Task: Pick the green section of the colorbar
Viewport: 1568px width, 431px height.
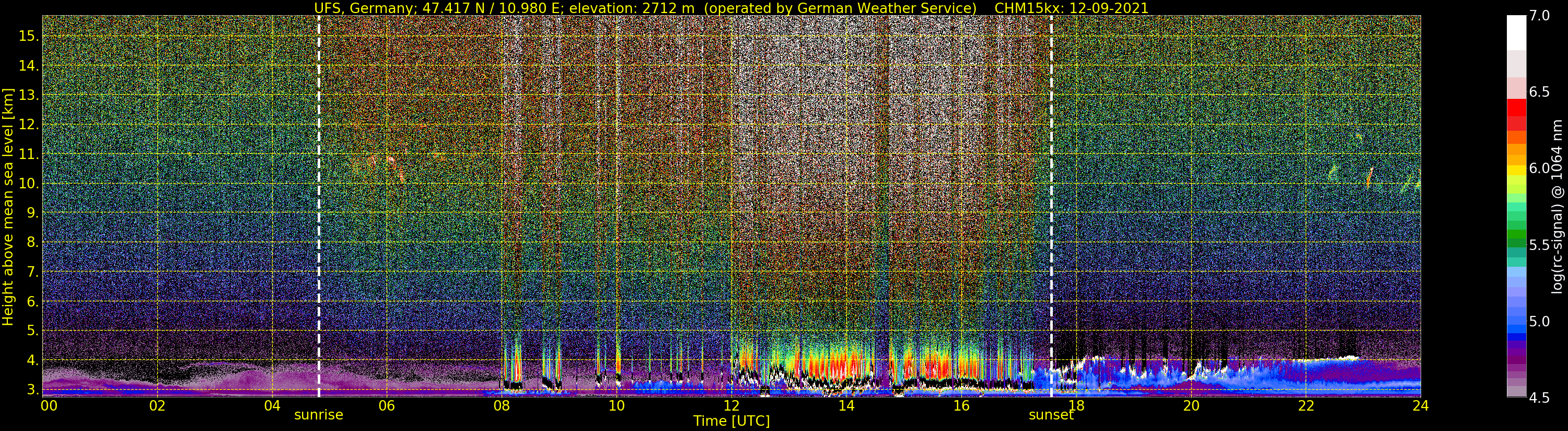Action: tap(1516, 235)
